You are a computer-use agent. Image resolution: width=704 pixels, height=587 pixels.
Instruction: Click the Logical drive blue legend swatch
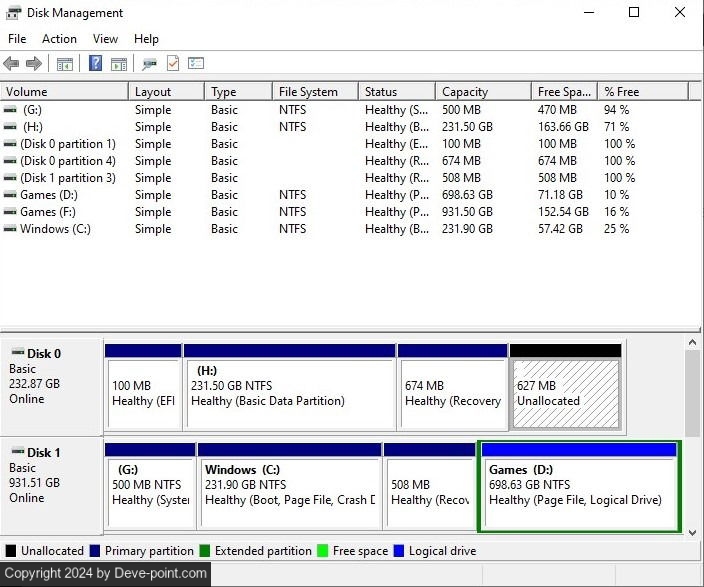pos(400,551)
